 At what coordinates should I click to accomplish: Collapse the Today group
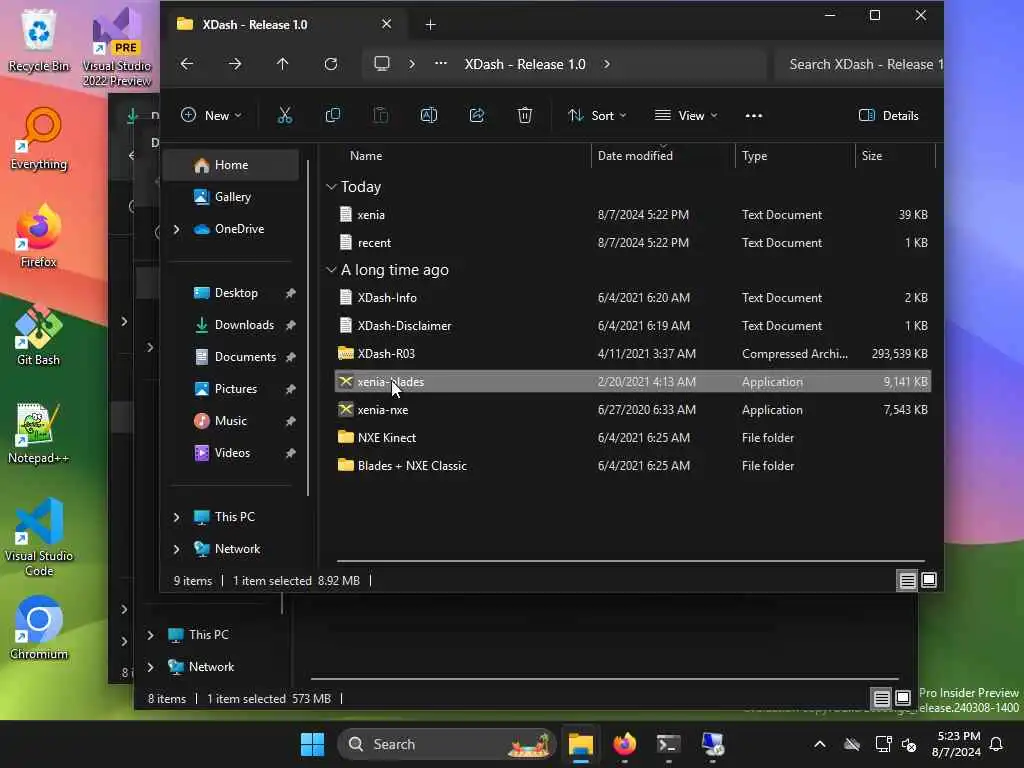(x=331, y=187)
